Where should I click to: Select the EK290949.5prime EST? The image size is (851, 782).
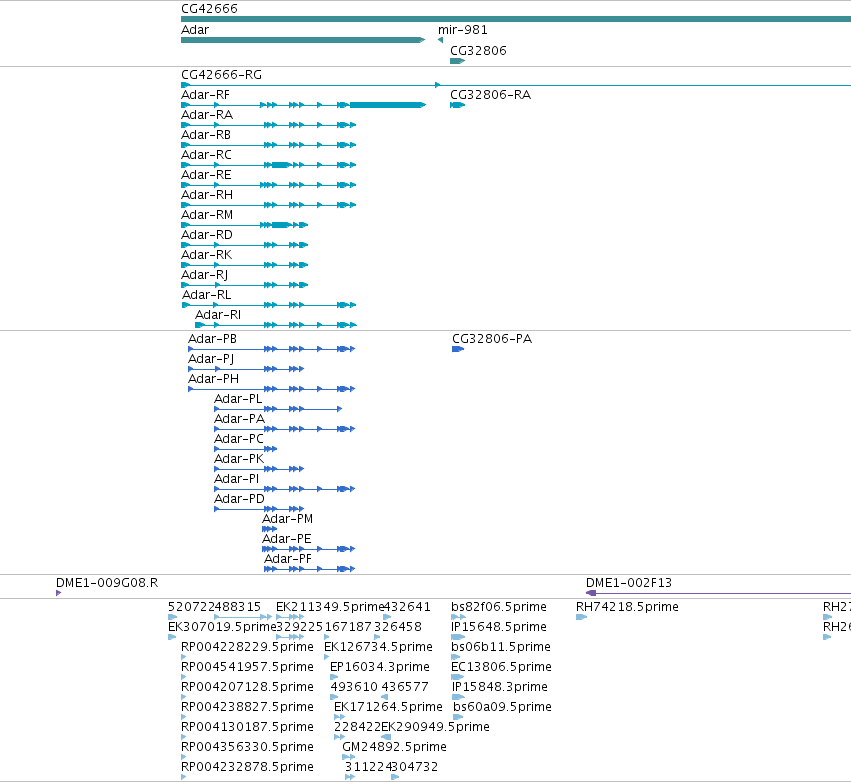435,727
